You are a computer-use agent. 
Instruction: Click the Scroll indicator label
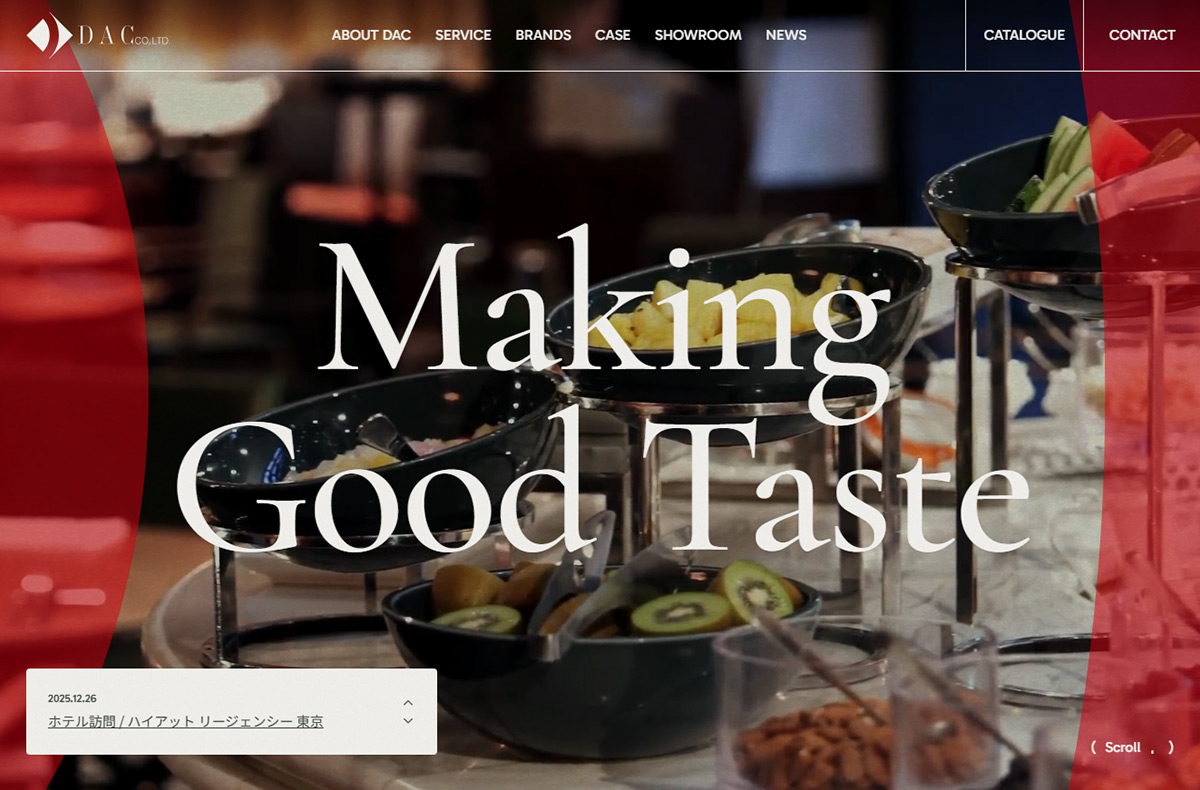click(1122, 747)
